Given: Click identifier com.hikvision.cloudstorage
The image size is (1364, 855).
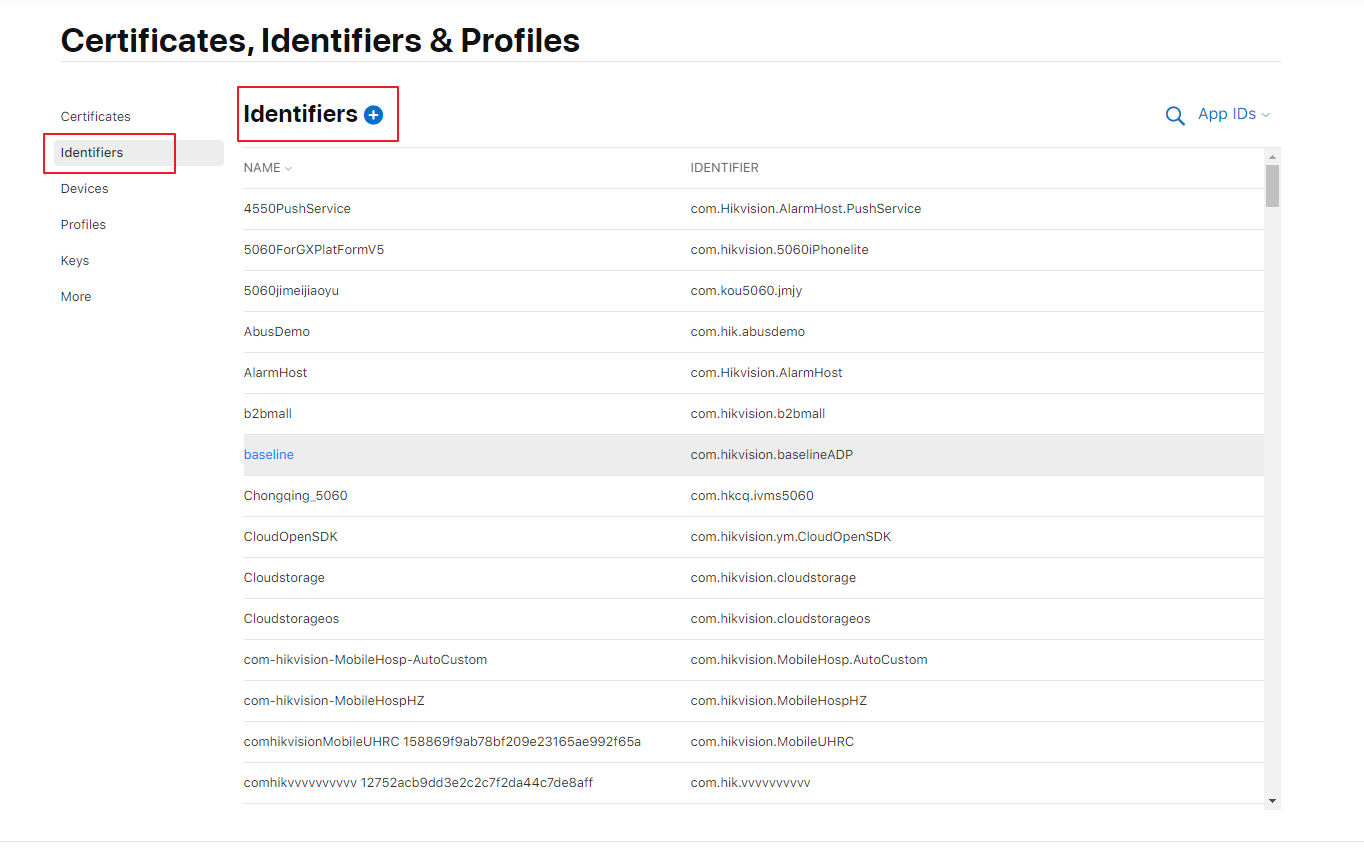Looking at the screenshot, I should coord(774,578).
